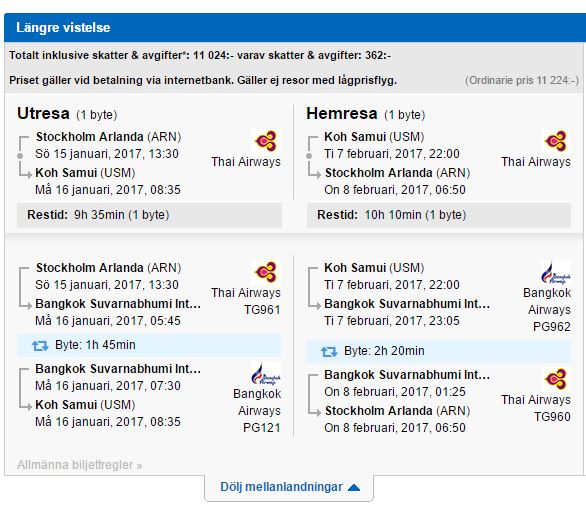
Task: Click Thai Airways logo in Hemresa summary
Action: pyautogui.click(x=556, y=141)
